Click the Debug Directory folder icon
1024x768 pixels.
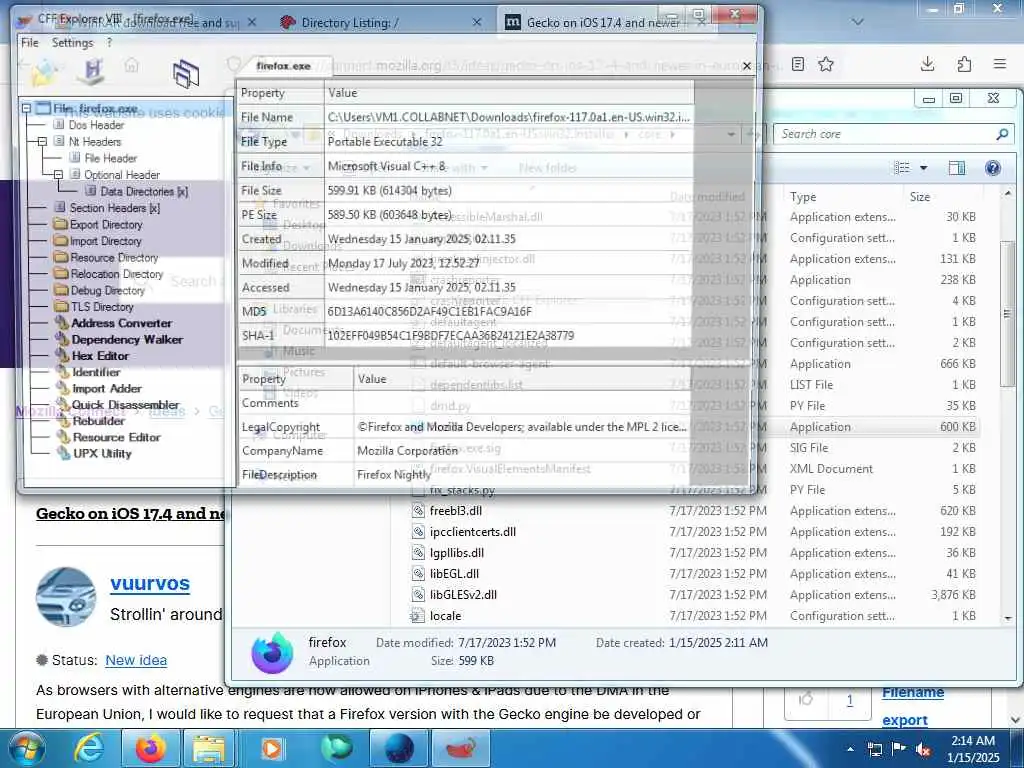pos(61,290)
